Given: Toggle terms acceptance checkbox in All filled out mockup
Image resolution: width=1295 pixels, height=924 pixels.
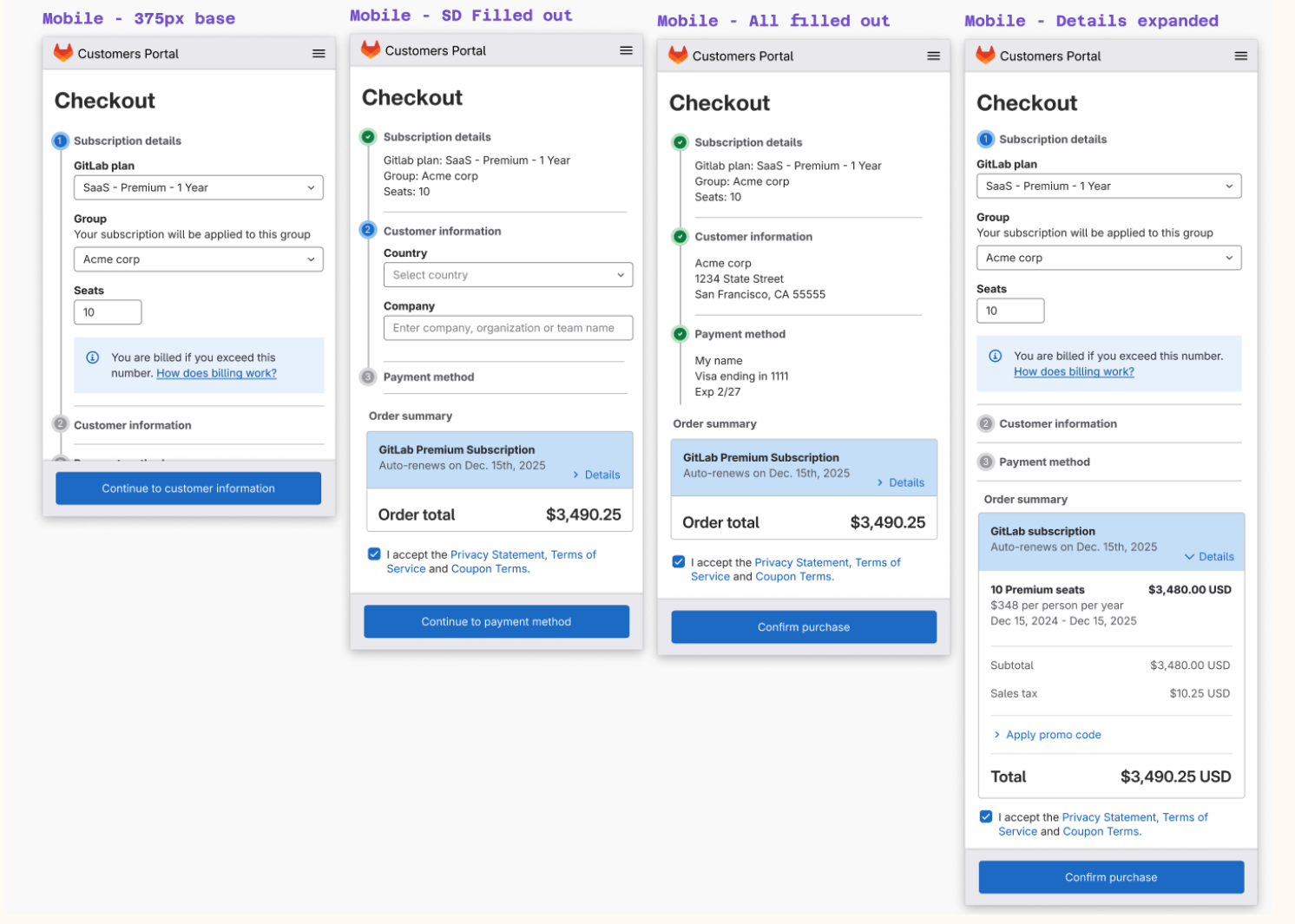Looking at the screenshot, I should point(679,561).
